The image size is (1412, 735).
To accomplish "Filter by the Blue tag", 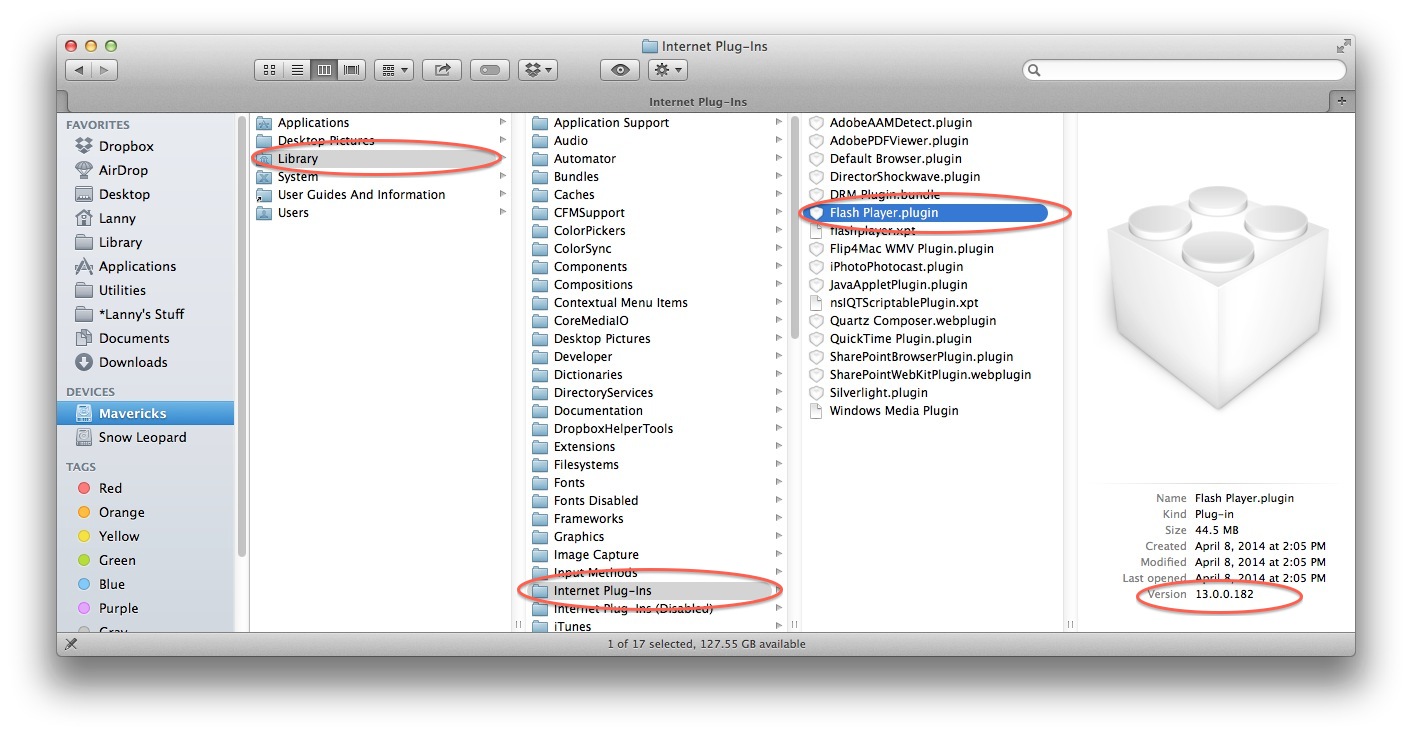I will pyautogui.click(x=112, y=584).
